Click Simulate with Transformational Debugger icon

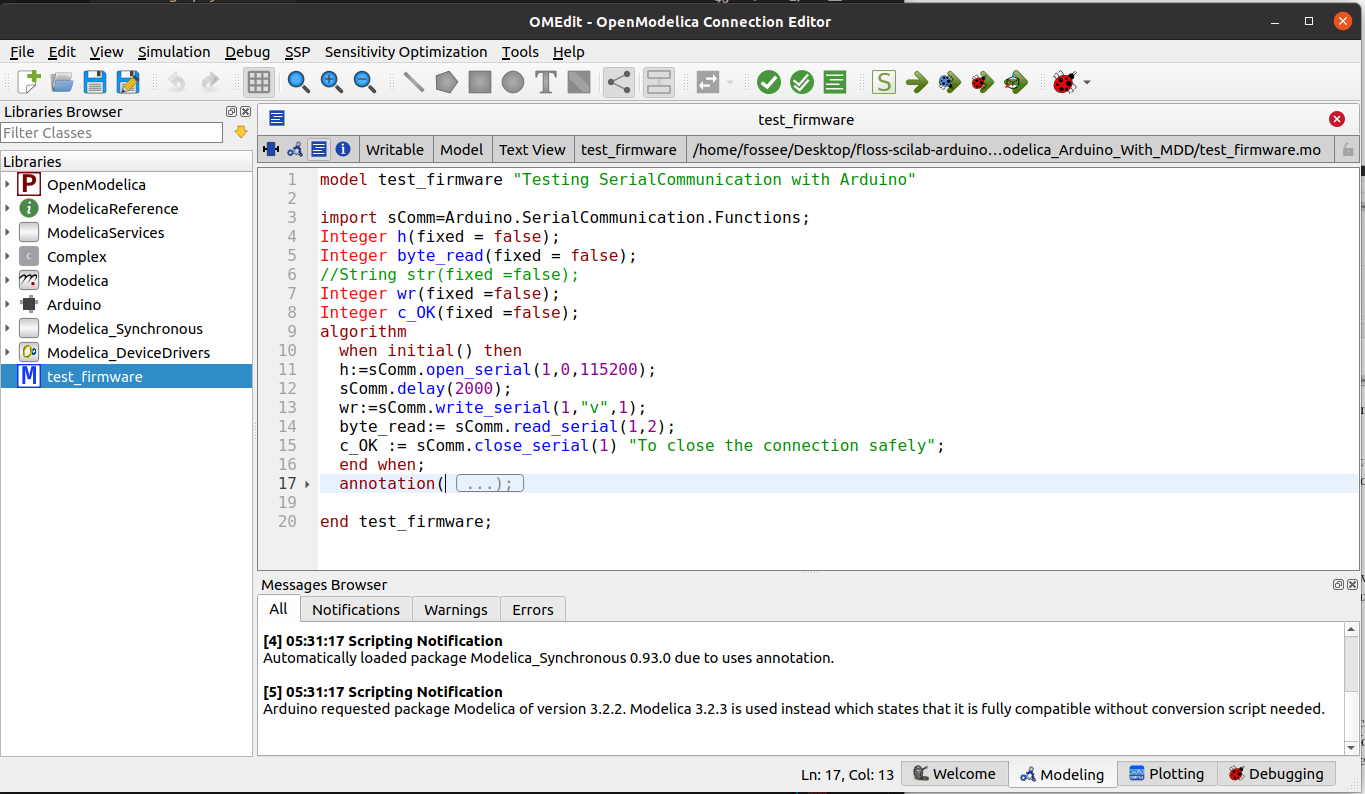(x=950, y=82)
